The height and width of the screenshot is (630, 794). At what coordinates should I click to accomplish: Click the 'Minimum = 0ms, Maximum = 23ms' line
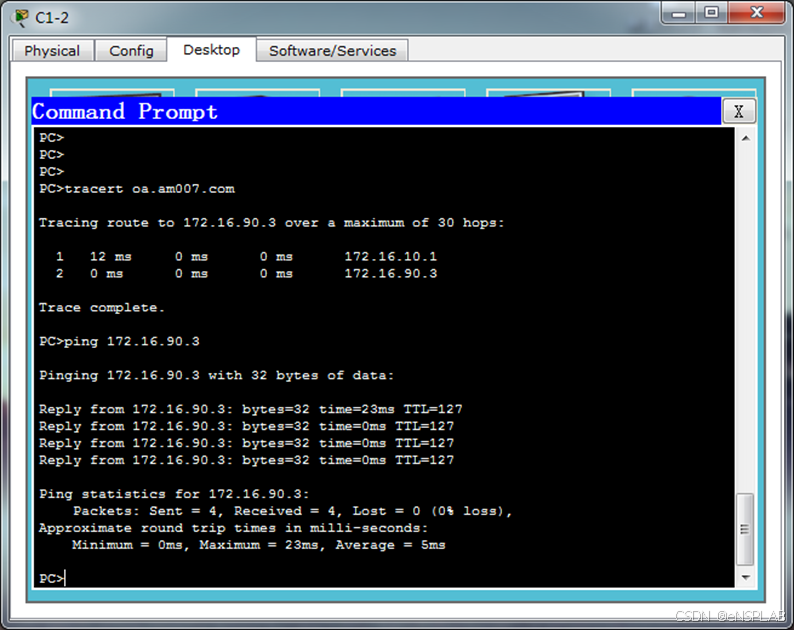tap(259, 545)
